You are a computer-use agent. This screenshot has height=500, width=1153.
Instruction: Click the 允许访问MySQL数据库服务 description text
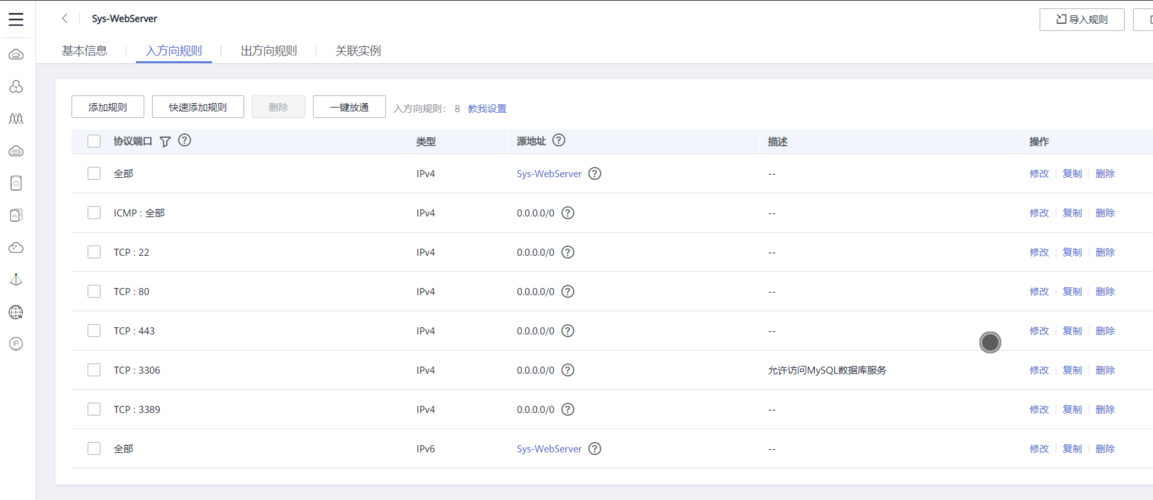click(x=827, y=370)
